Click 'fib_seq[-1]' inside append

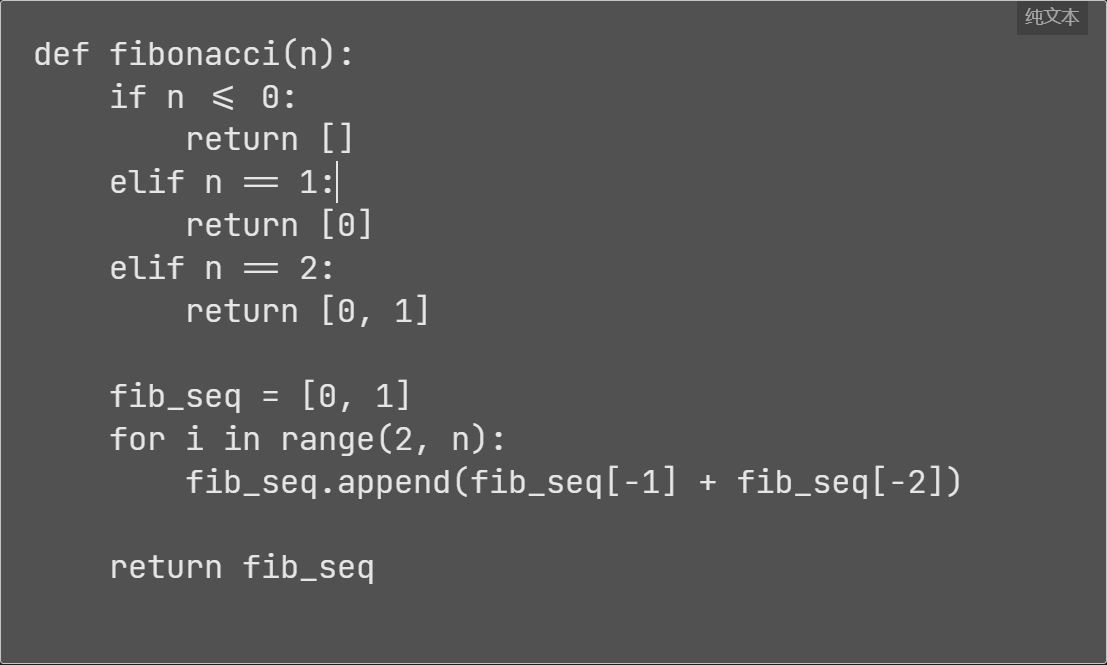(x=573, y=483)
